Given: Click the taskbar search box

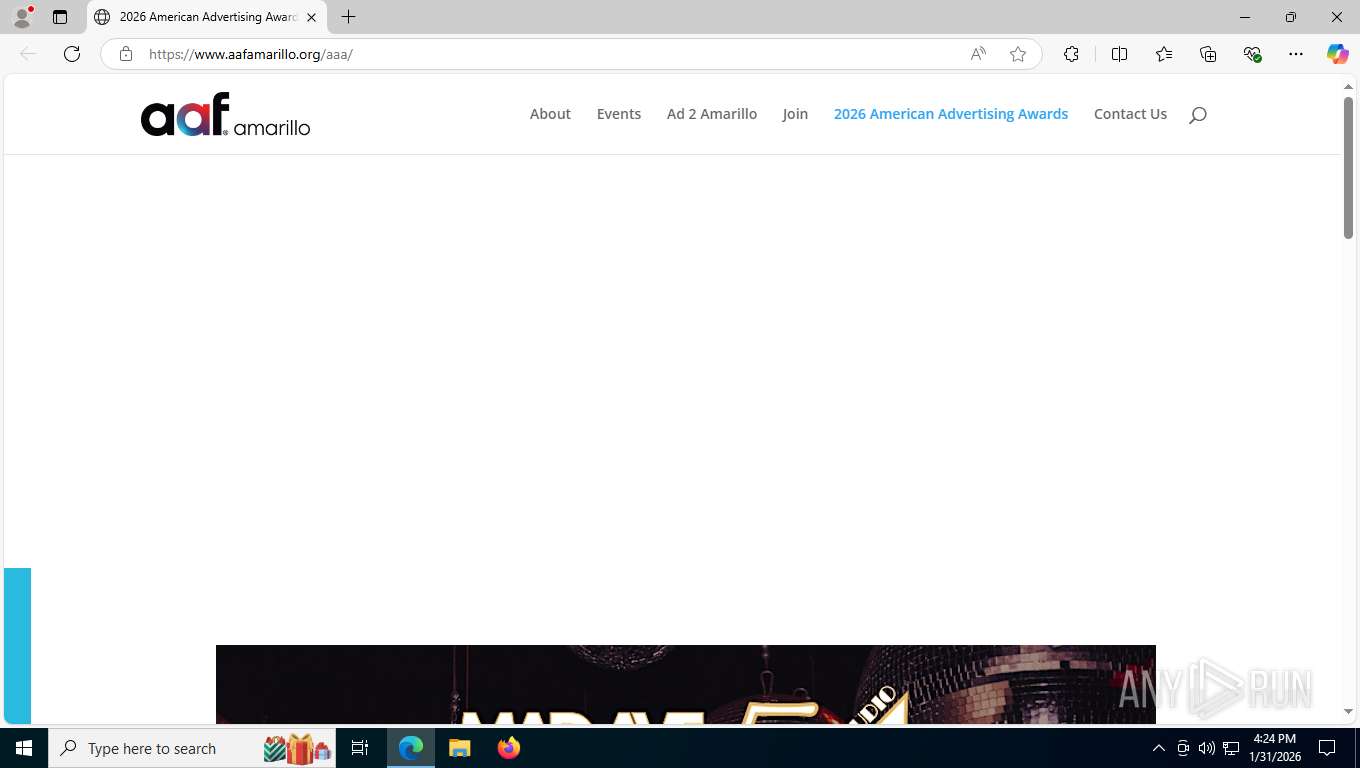Looking at the screenshot, I should pyautogui.click(x=191, y=748).
